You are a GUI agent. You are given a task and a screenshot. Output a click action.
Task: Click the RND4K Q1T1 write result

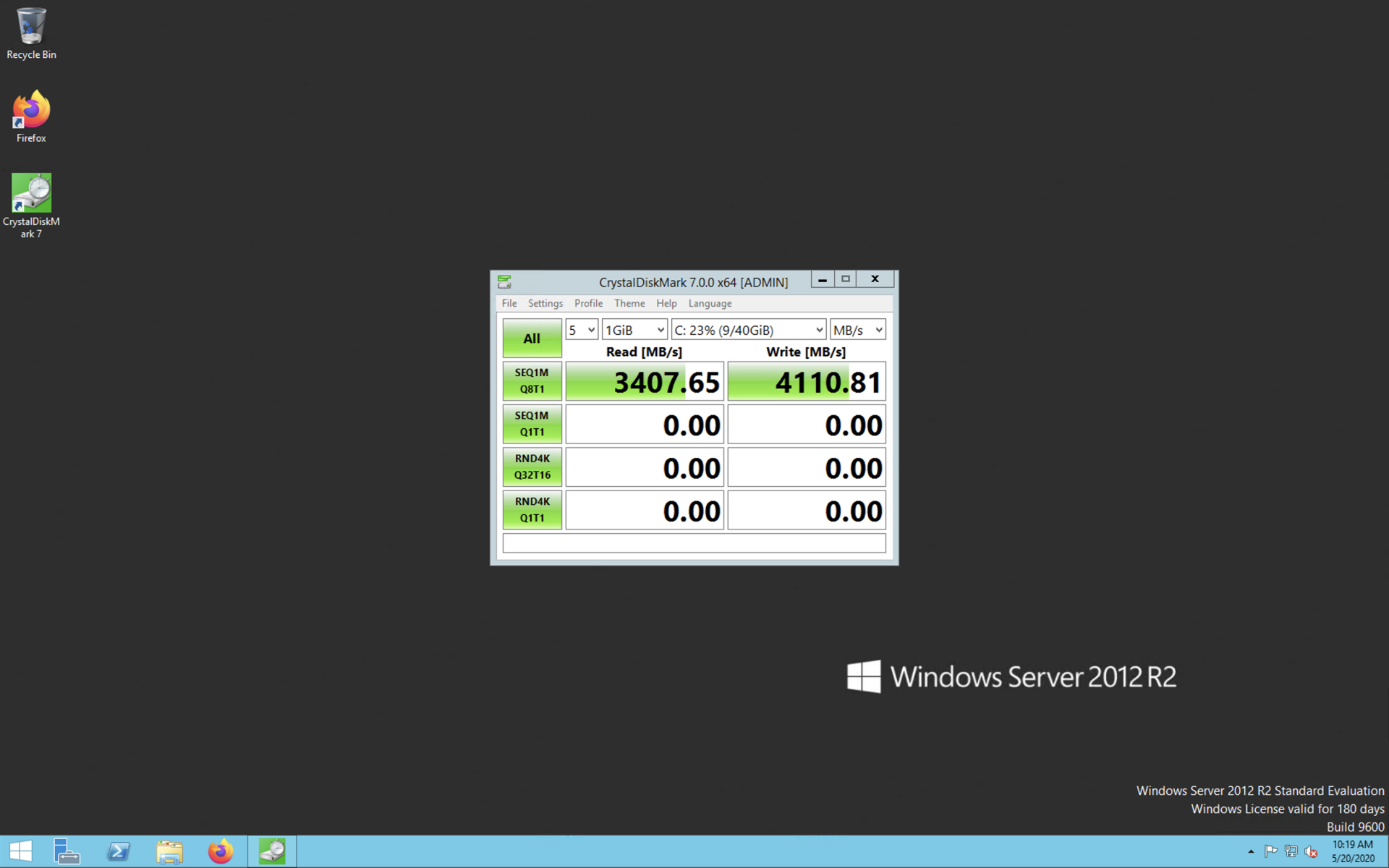[807, 510]
